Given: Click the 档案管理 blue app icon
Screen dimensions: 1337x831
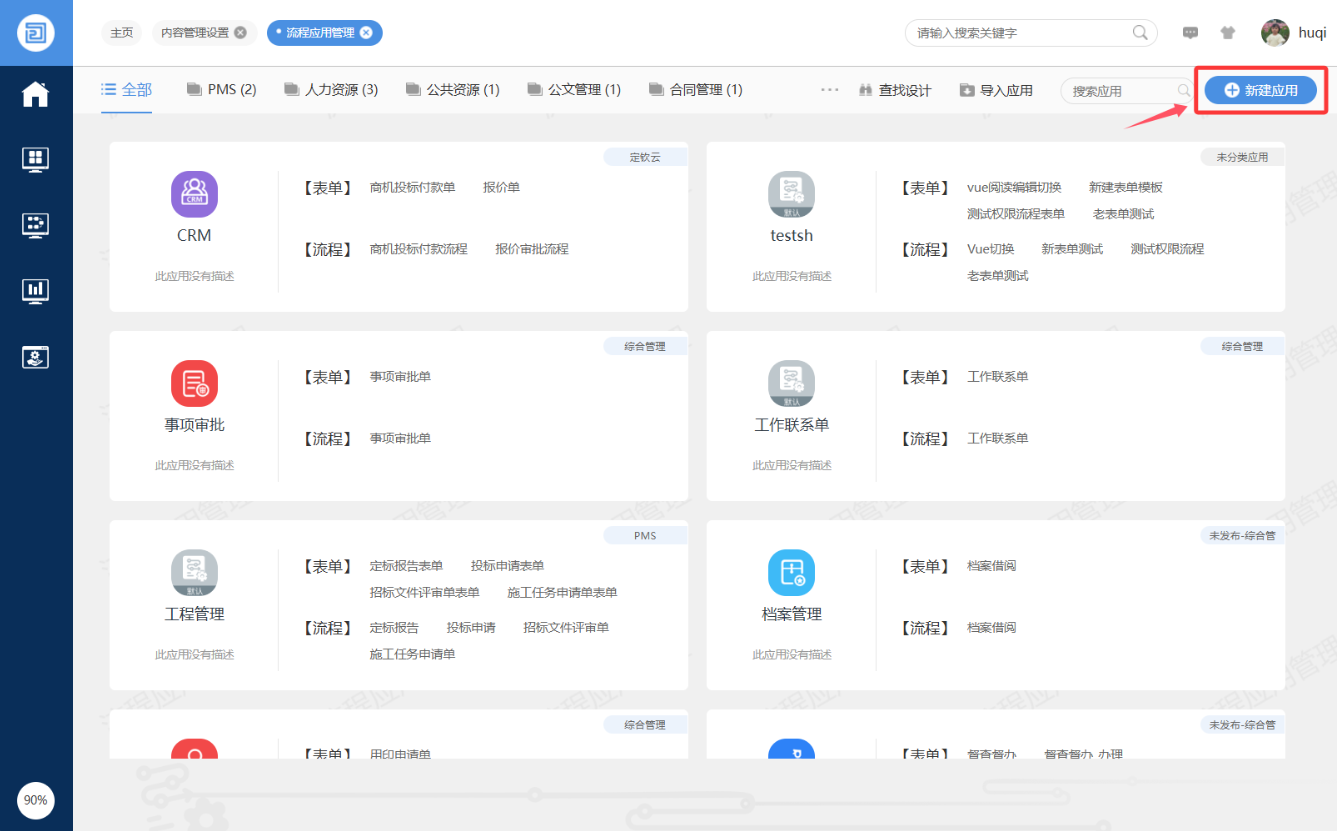Looking at the screenshot, I should click(x=791, y=573).
